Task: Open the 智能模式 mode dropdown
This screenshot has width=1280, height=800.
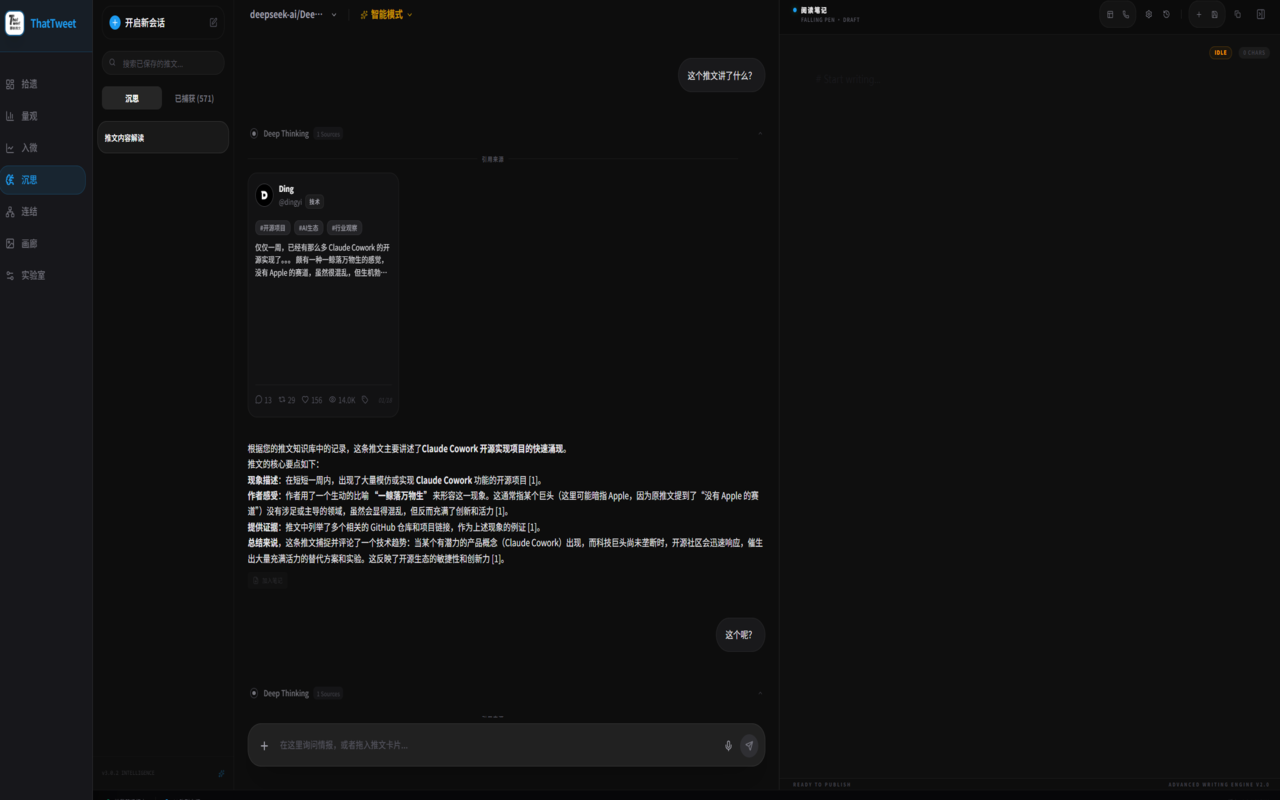Action: [386, 15]
